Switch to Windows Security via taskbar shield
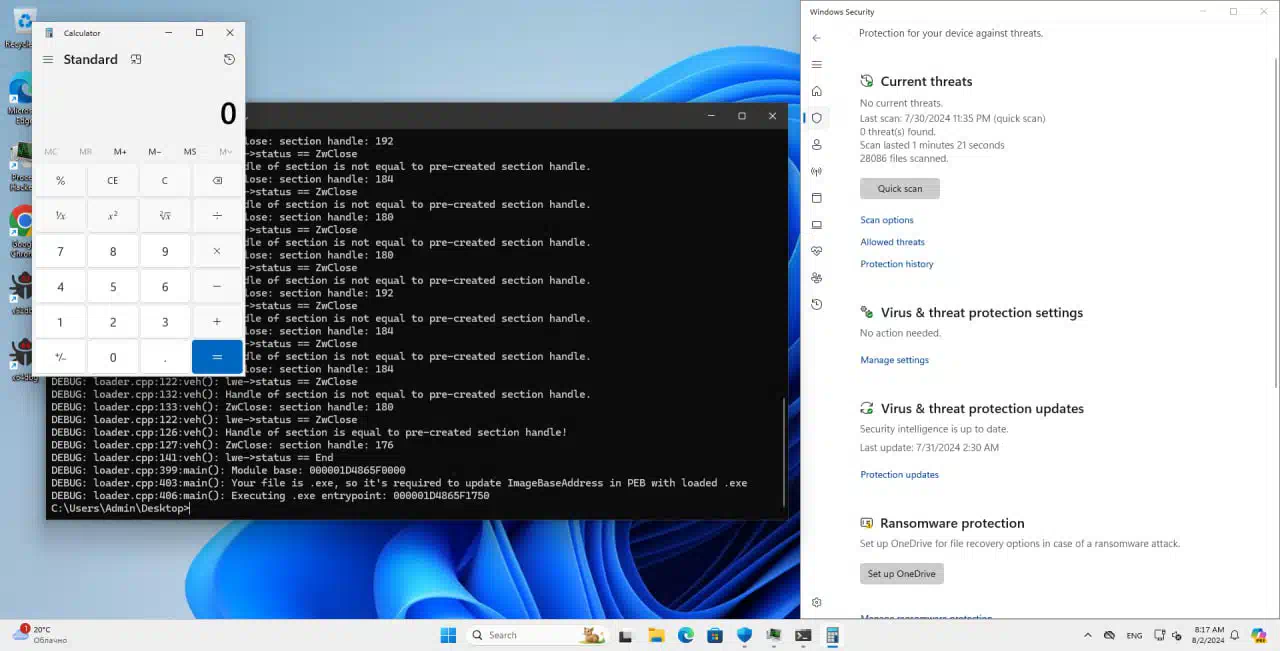The height and width of the screenshot is (651, 1280). click(x=744, y=635)
